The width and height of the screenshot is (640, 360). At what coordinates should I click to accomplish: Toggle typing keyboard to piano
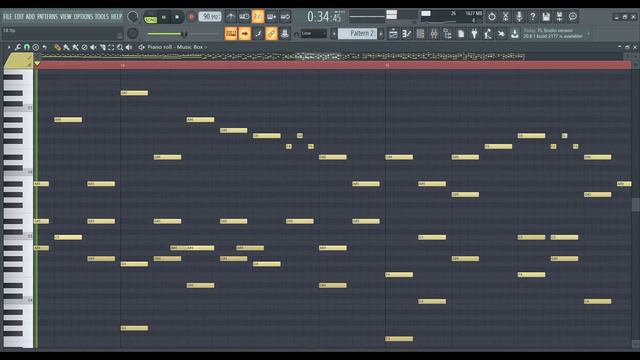pos(231,33)
